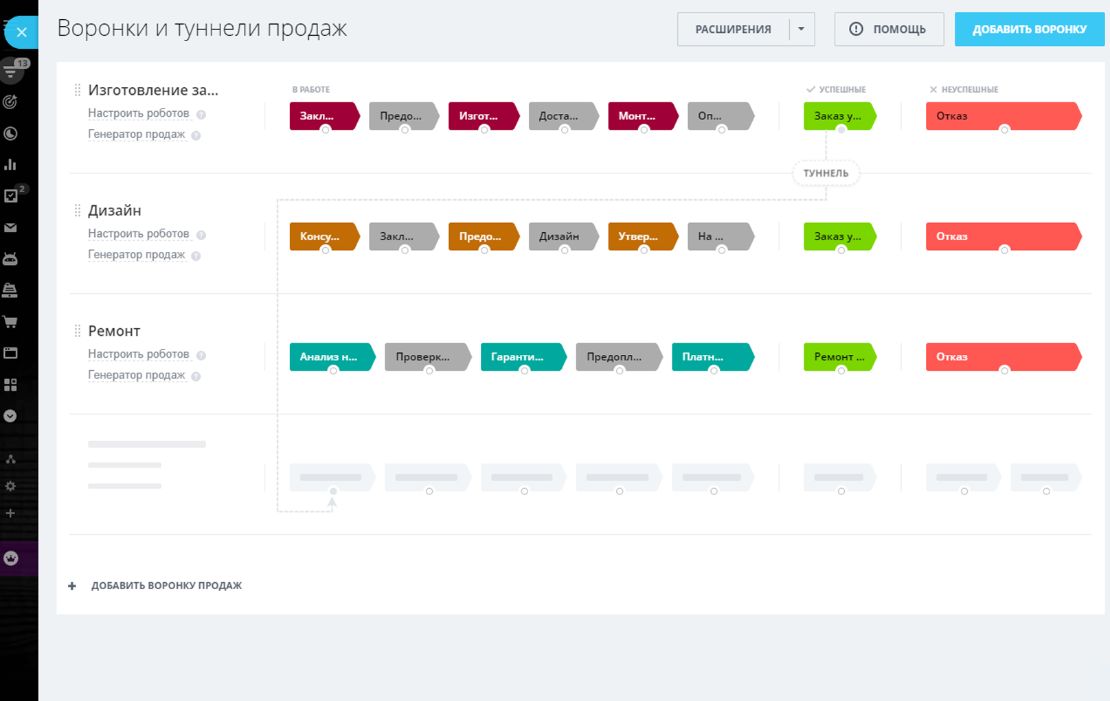Select the На ... stage in Дизайн funnel

(x=721, y=236)
